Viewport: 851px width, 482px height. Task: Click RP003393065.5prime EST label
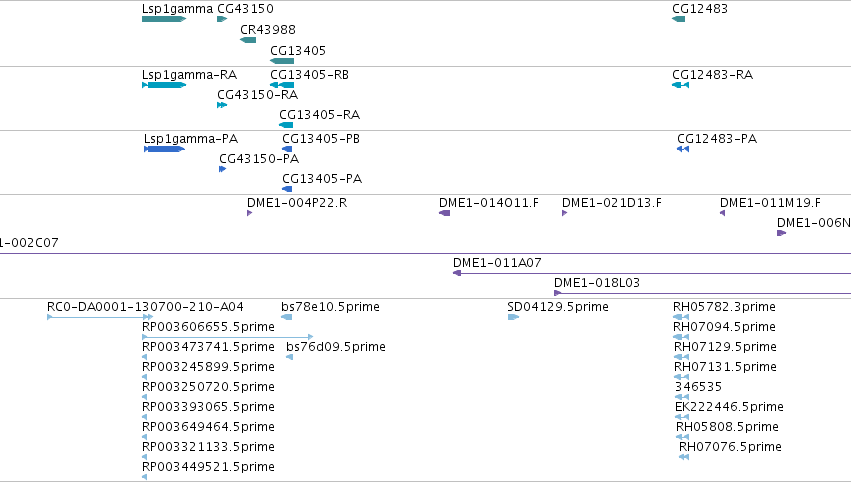(208, 407)
